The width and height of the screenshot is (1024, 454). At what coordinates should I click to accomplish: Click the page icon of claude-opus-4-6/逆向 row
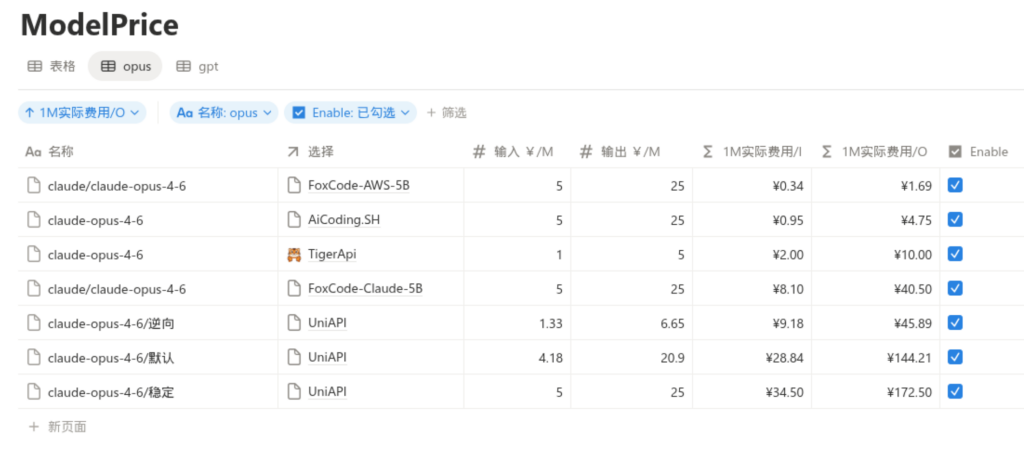tap(34, 323)
